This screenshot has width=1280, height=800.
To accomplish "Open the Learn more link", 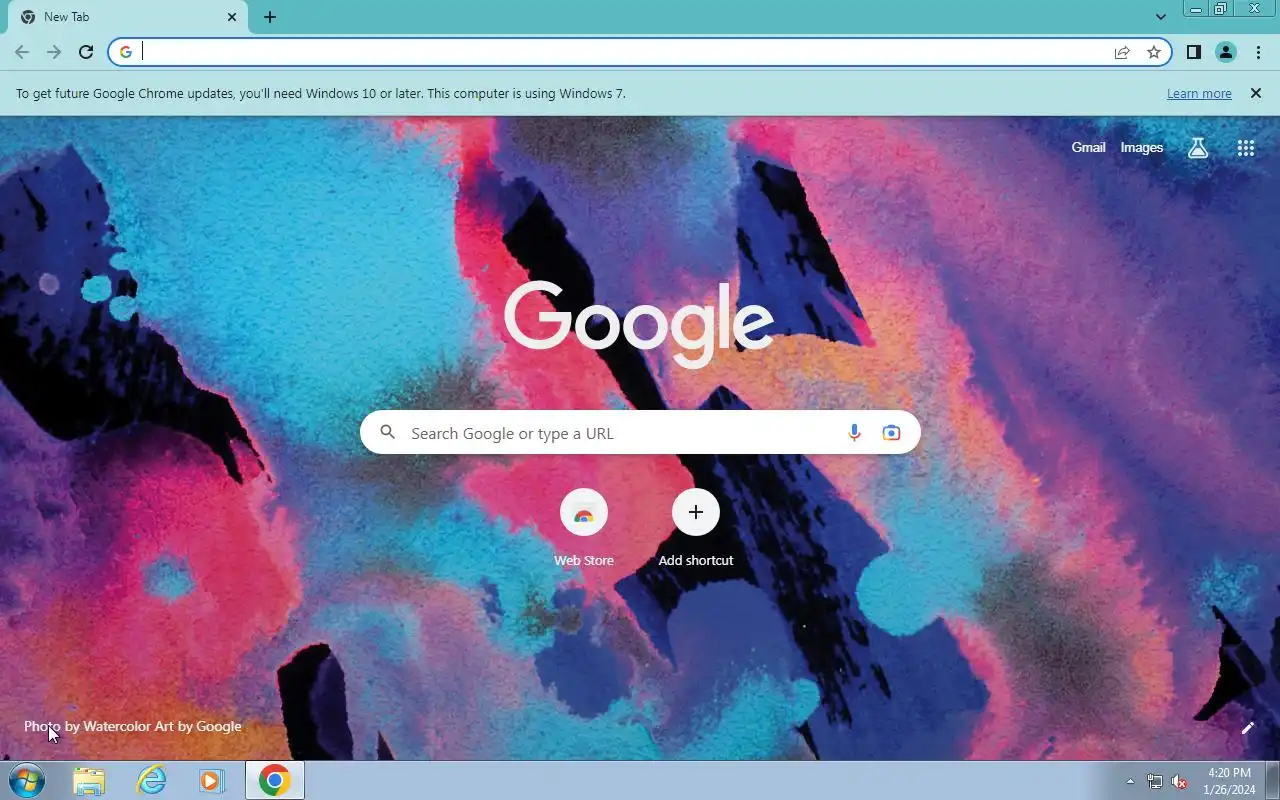I will [1199, 94].
